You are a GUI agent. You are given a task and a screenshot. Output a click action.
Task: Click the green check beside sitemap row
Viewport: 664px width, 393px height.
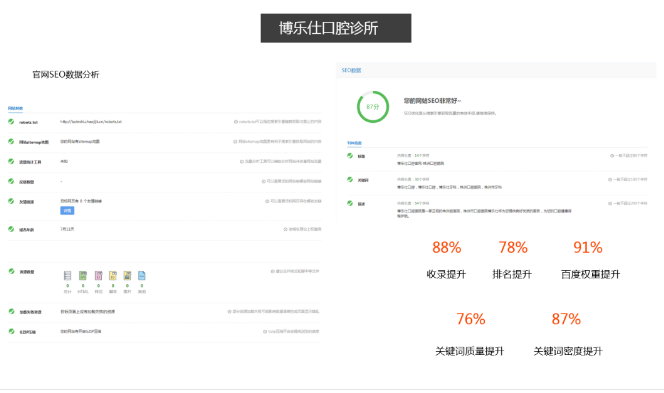point(11,141)
